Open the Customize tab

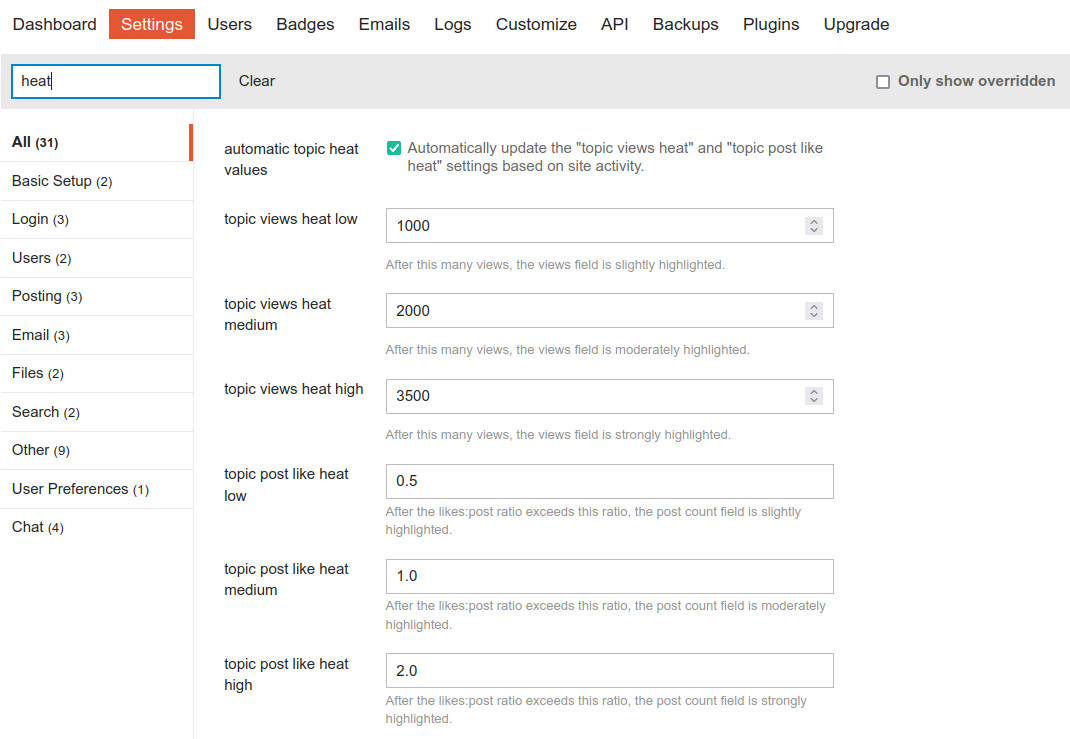click(x=536, y=24)
